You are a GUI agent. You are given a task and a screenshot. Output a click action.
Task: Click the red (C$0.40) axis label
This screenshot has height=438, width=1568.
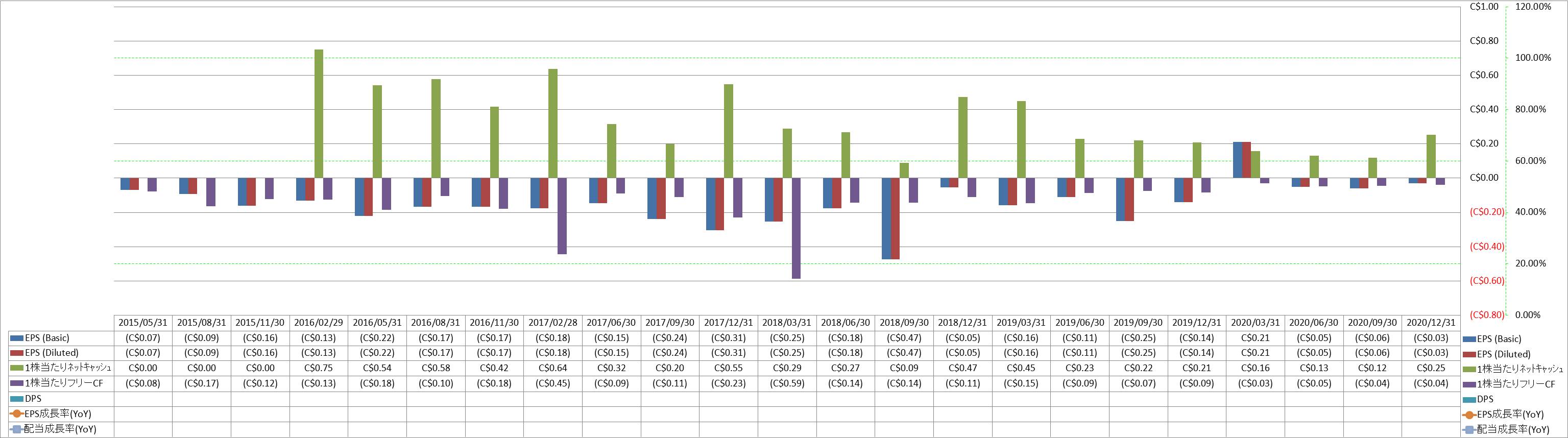1487,247
